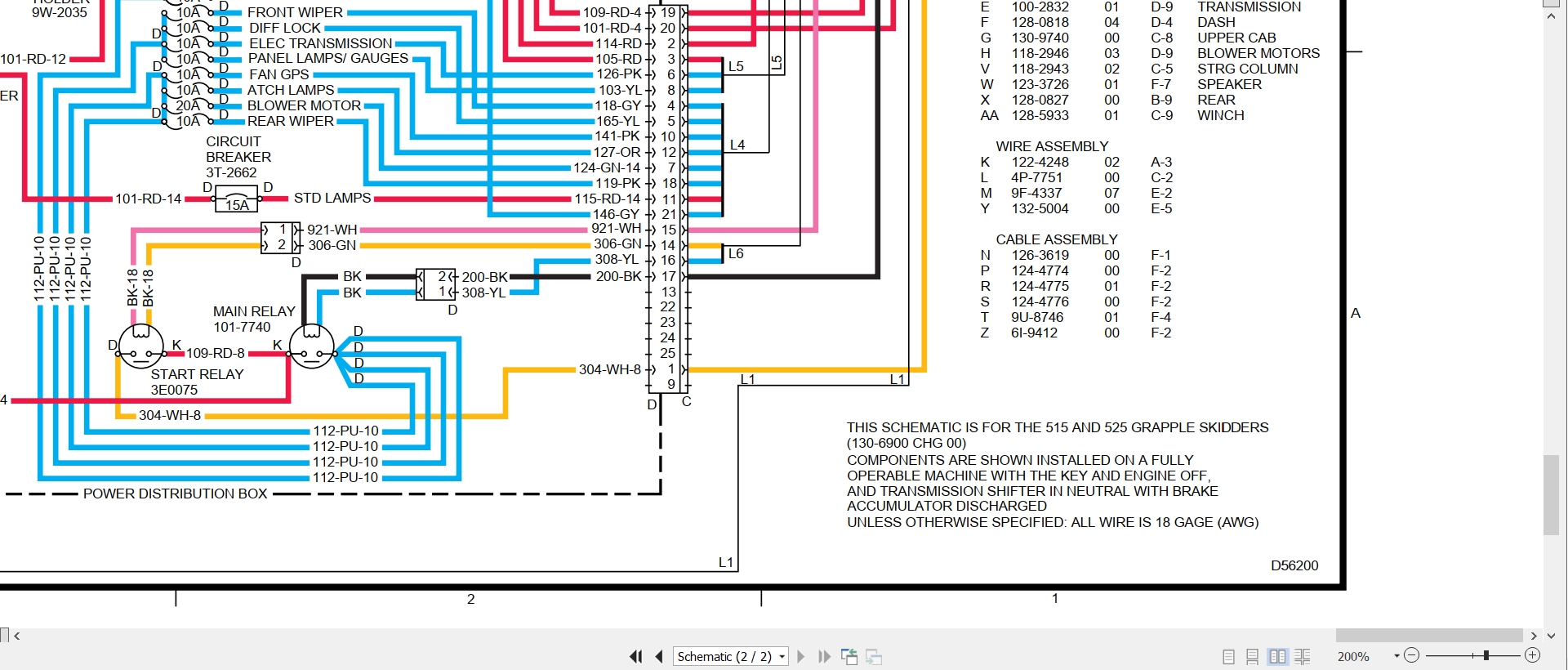The width and height of the screenshot is (1568, 670).
Task: Click the 109-RD-8 wire label
Action: coord(216,353)
